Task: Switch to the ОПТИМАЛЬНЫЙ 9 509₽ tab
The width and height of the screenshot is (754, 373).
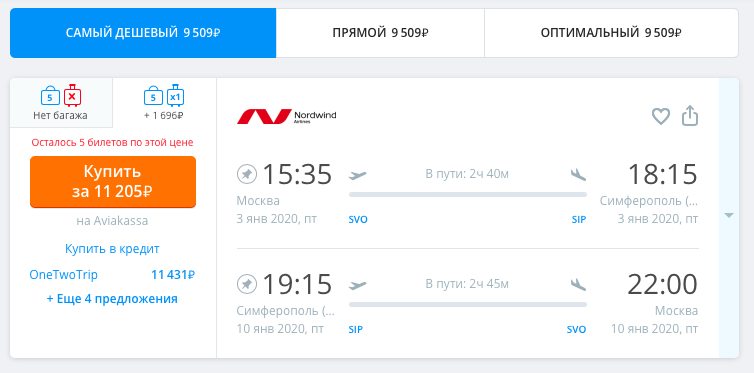Action: click(x=611, y=33)
